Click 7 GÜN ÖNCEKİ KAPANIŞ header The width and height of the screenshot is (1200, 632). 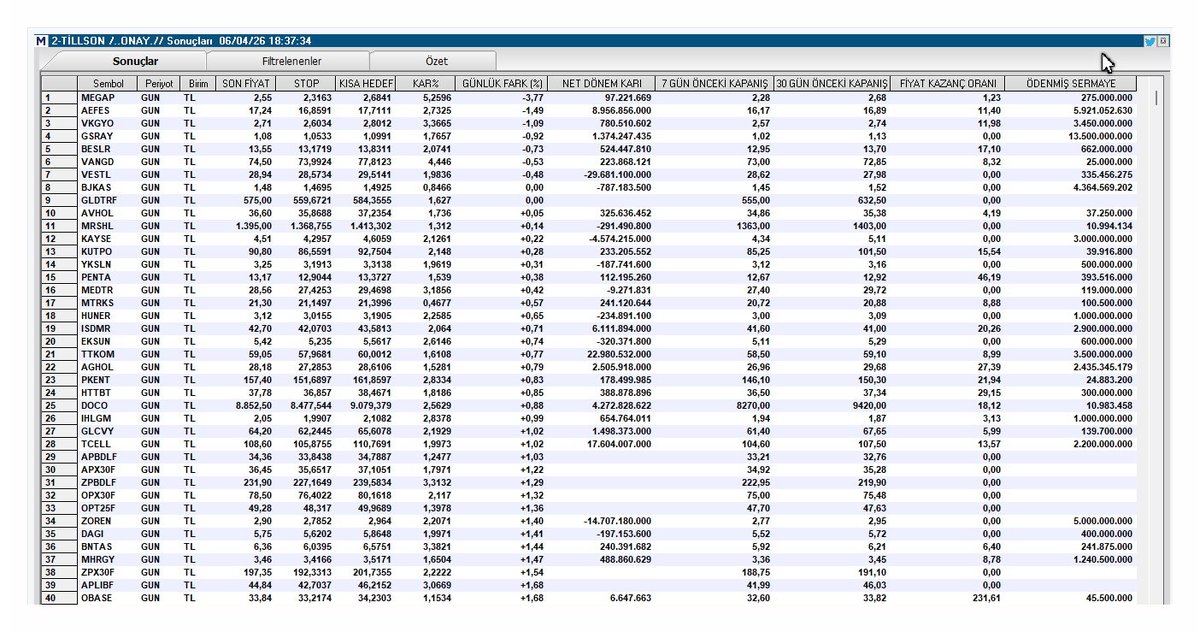[x=714, y=84]
